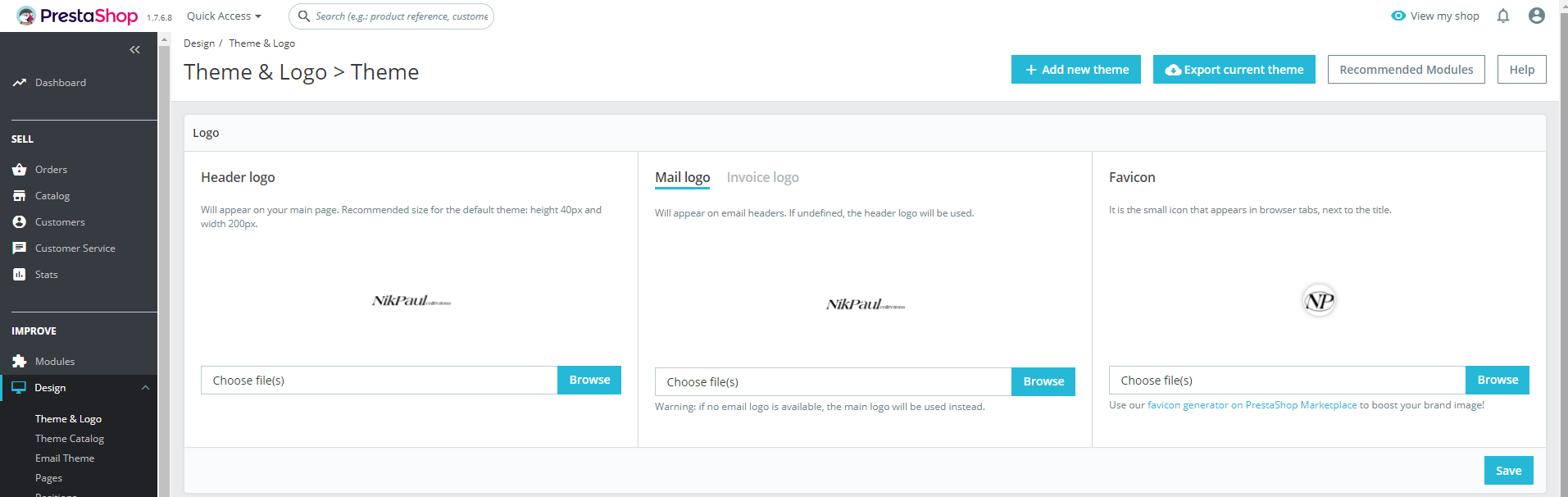Click Browse for the Favicon
This screenshot has height=497, width=1568.
pos(1498,381)
